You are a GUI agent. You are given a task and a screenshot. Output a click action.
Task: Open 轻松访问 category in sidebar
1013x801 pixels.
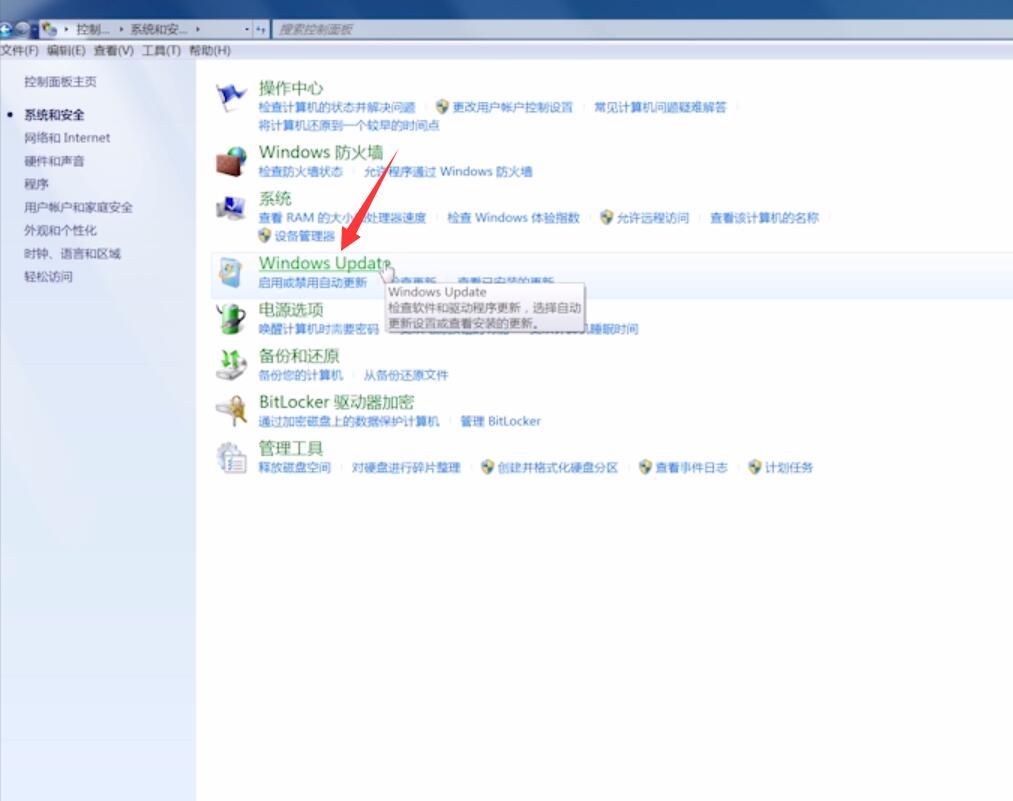pyautogui.click(x=48, y=276)
